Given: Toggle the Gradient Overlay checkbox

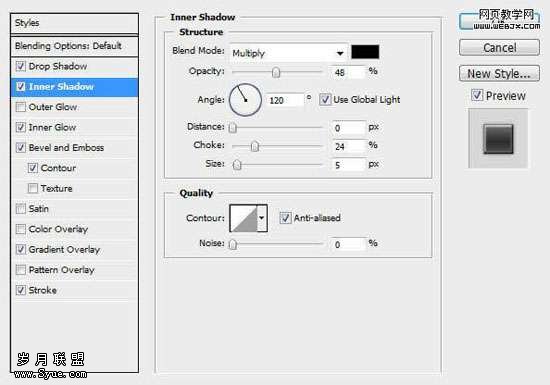Looking at the screenshot, I should point(21,249).
